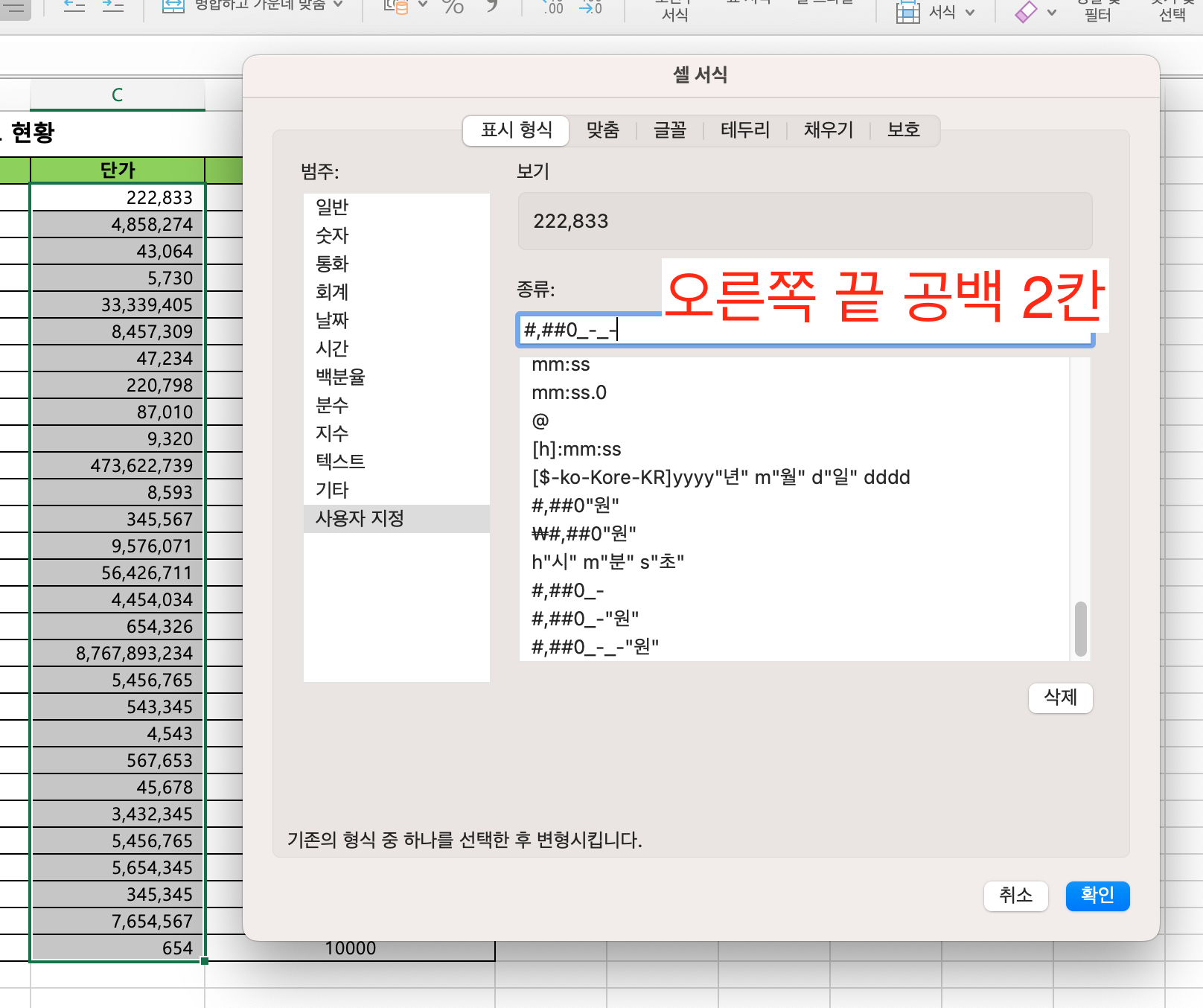The height and width of the screenshot is (1008, 1203).
Task: Switch to the 맞춤 tab
Action: point(603,130)
